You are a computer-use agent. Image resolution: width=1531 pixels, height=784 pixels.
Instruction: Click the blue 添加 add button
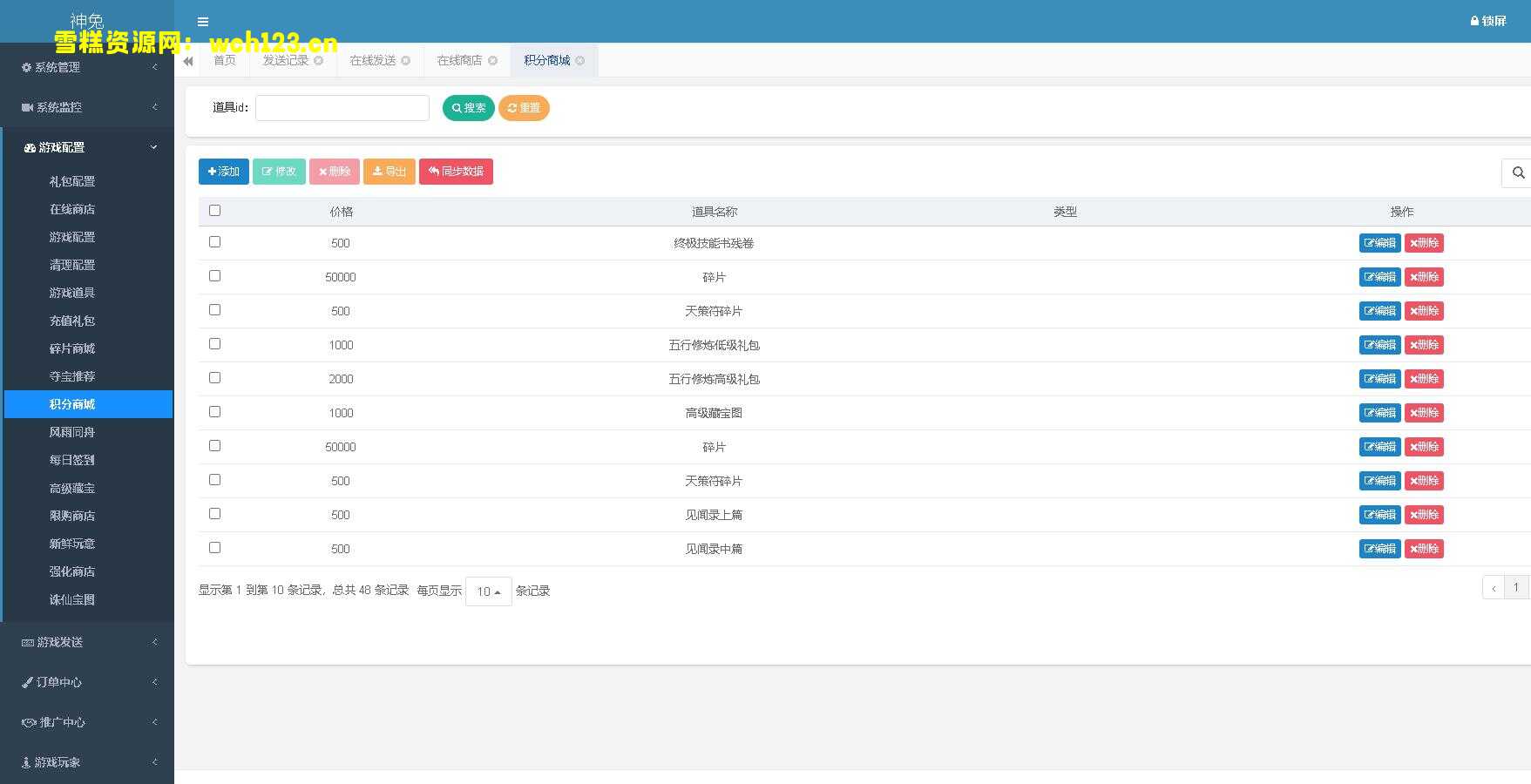click(x=223, y=172)
